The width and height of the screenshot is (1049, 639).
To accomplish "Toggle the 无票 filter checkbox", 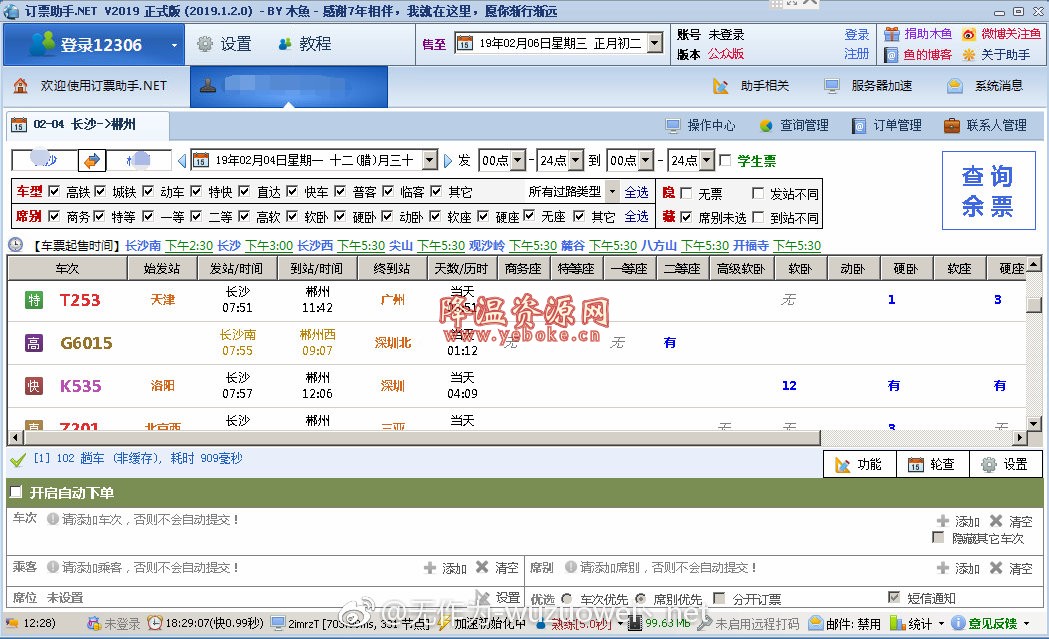I will click(x=686, y=193).
